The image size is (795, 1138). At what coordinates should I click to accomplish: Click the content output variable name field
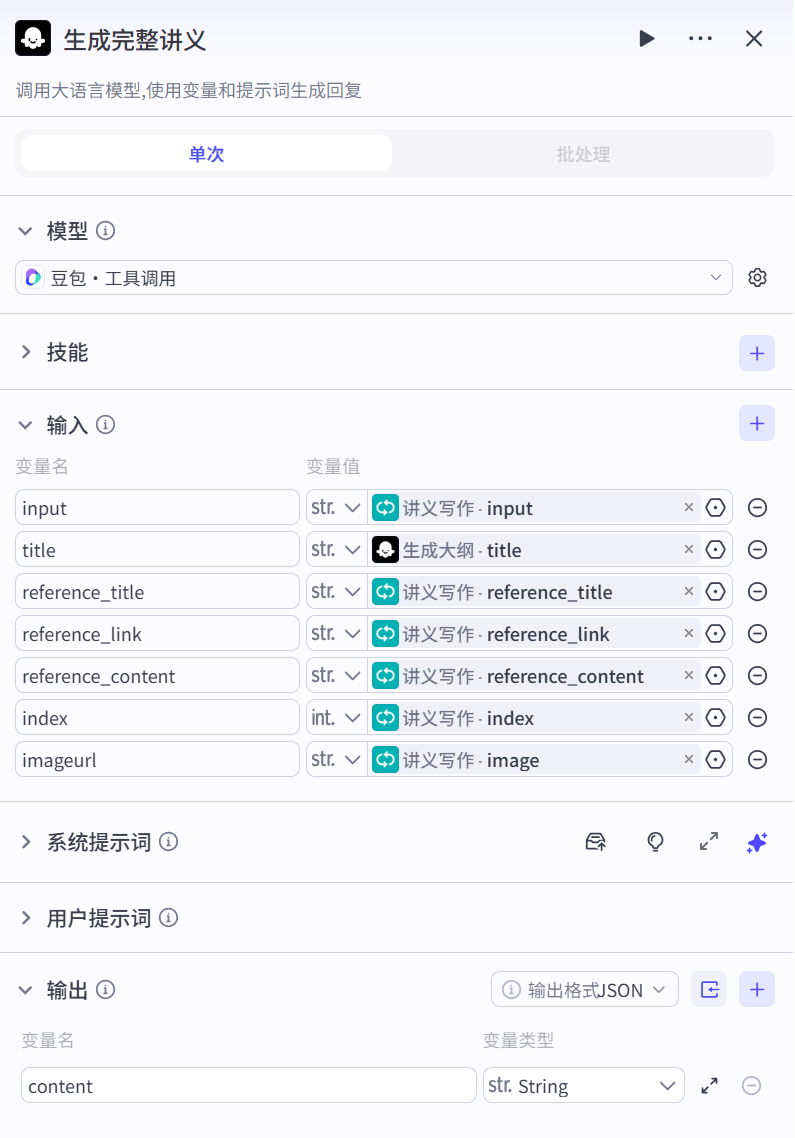(248, 1086)
